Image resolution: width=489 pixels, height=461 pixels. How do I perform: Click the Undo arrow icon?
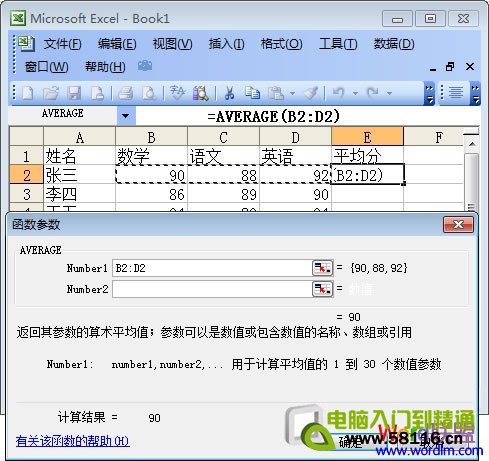click(339, 92)
